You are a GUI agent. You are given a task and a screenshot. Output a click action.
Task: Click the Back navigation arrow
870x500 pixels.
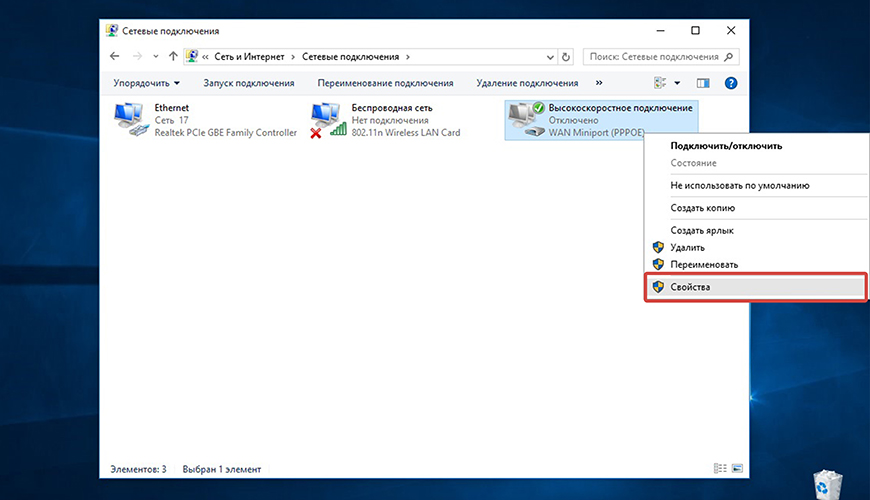[114, 56]
